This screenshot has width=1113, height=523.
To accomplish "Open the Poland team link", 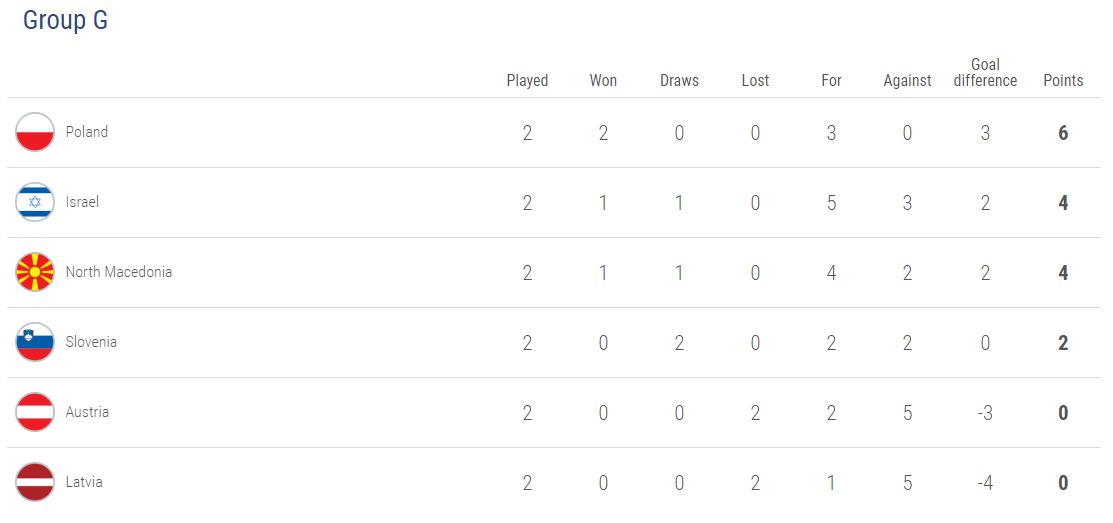I will point(87,132).
